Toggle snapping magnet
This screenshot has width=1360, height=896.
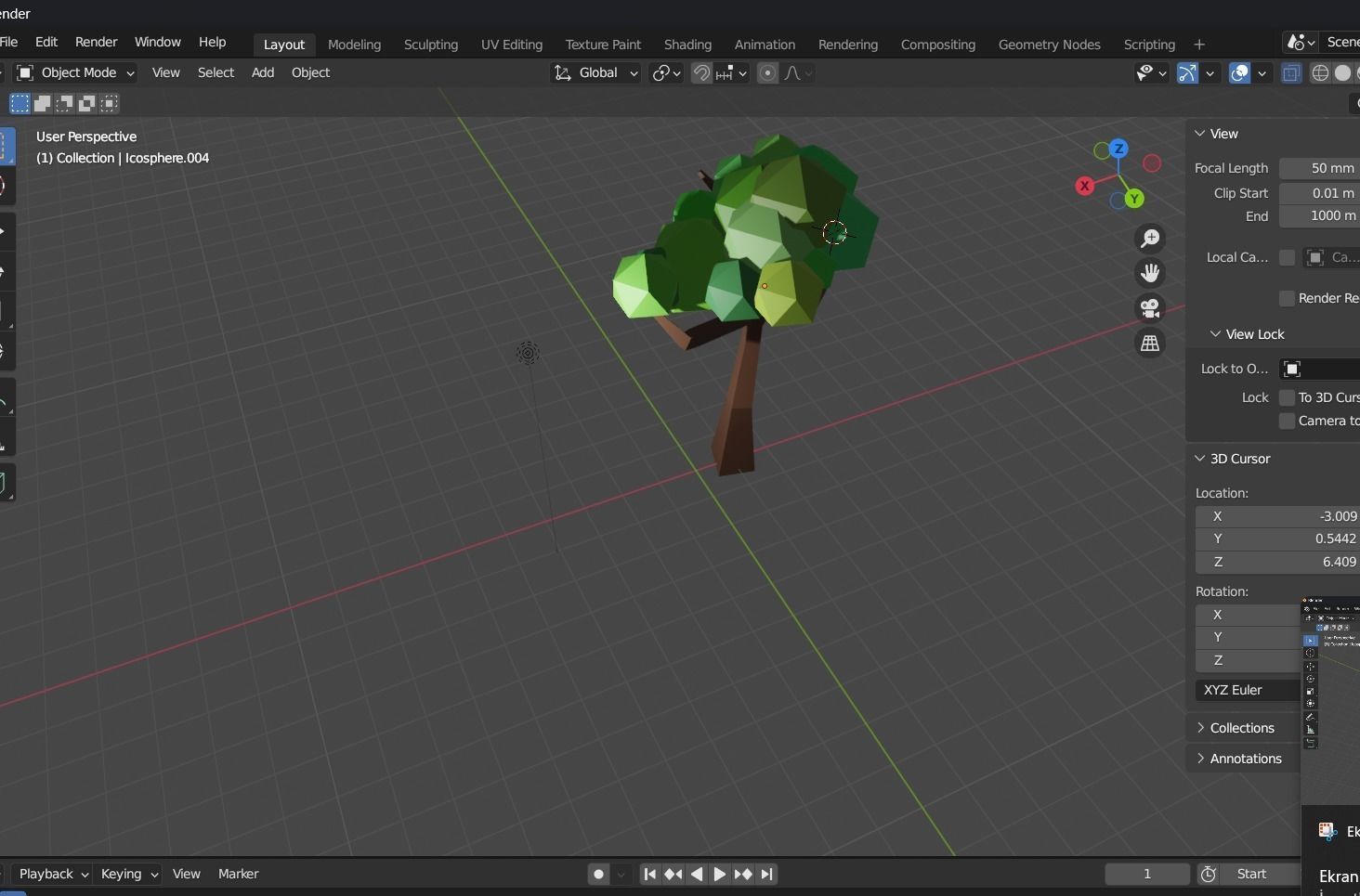tap(702, 72)
